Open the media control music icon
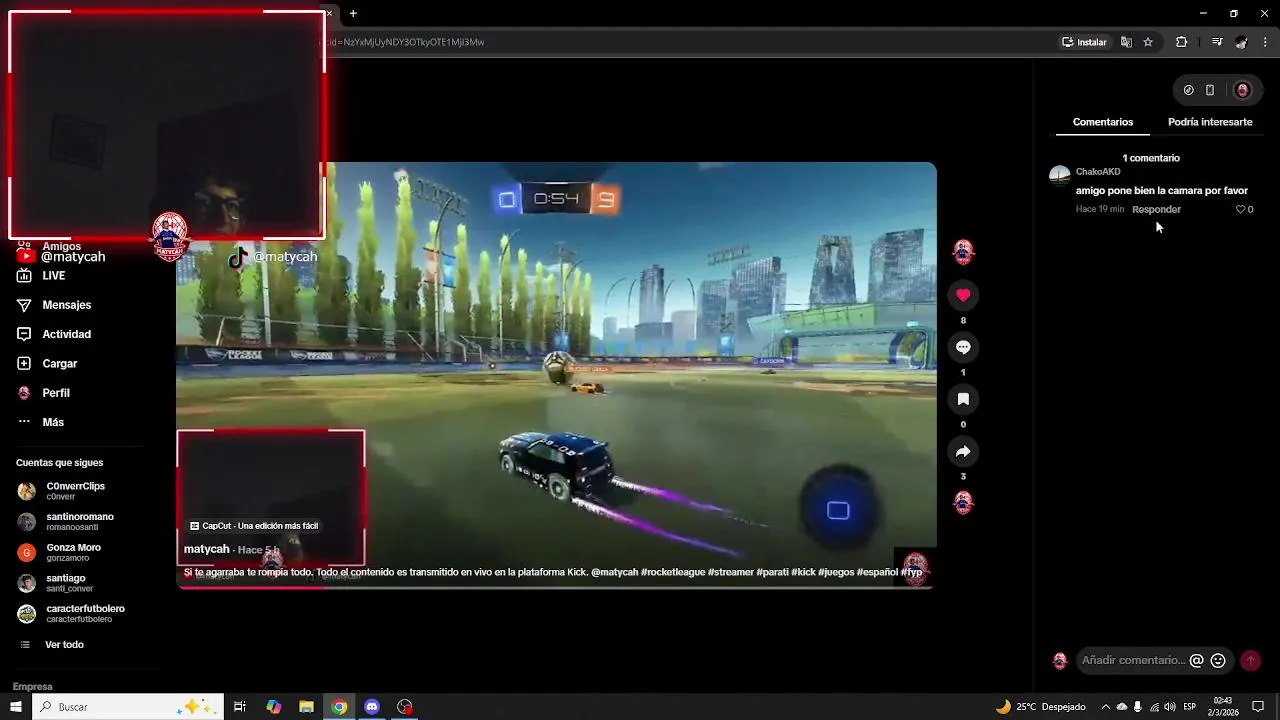The width and height of the screenshot is (1280, 720). click(1217, 42)
